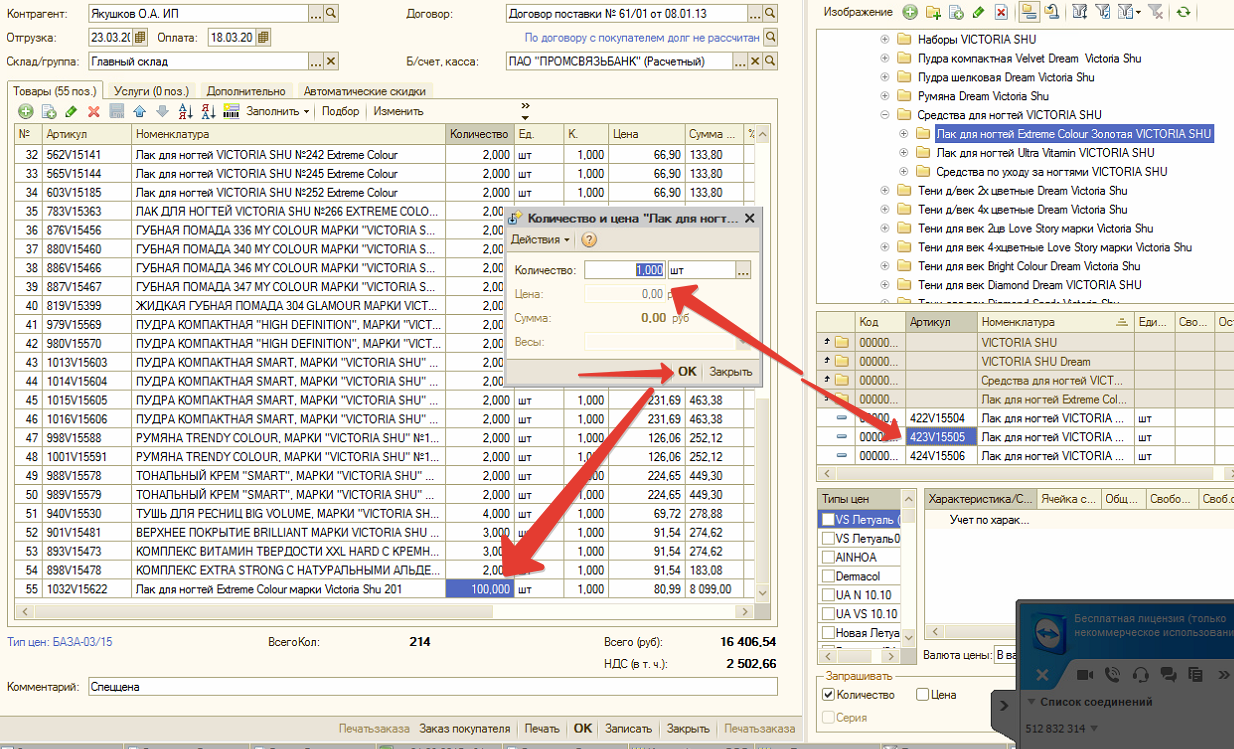The image size is (1234, 749).
Task: Click the green refresh icon in the catalog toolbar
Action: coord(1183,12)
